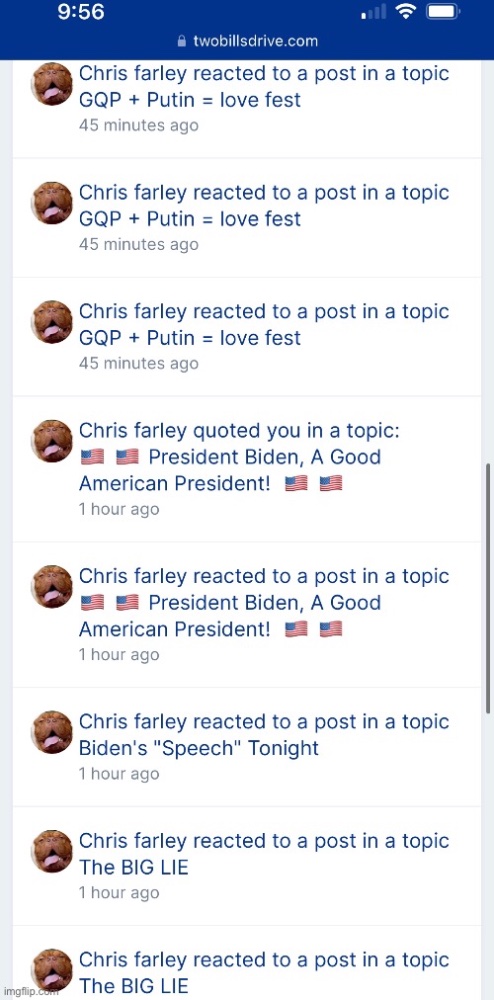
Task: Open avatar beside Biden's "Speech" Tonight notification
Action: point(52,732)
